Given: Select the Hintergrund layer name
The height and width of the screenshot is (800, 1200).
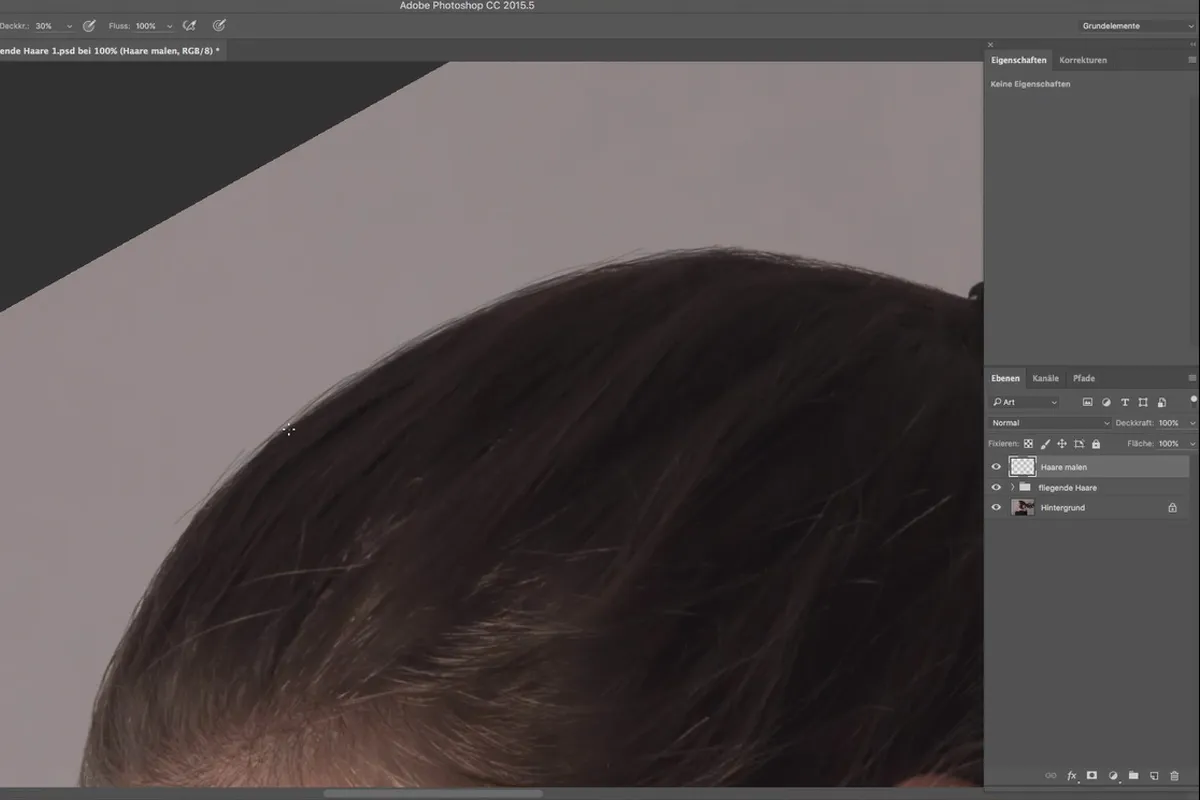Looking at the screenshot, I should [1061, 508].
